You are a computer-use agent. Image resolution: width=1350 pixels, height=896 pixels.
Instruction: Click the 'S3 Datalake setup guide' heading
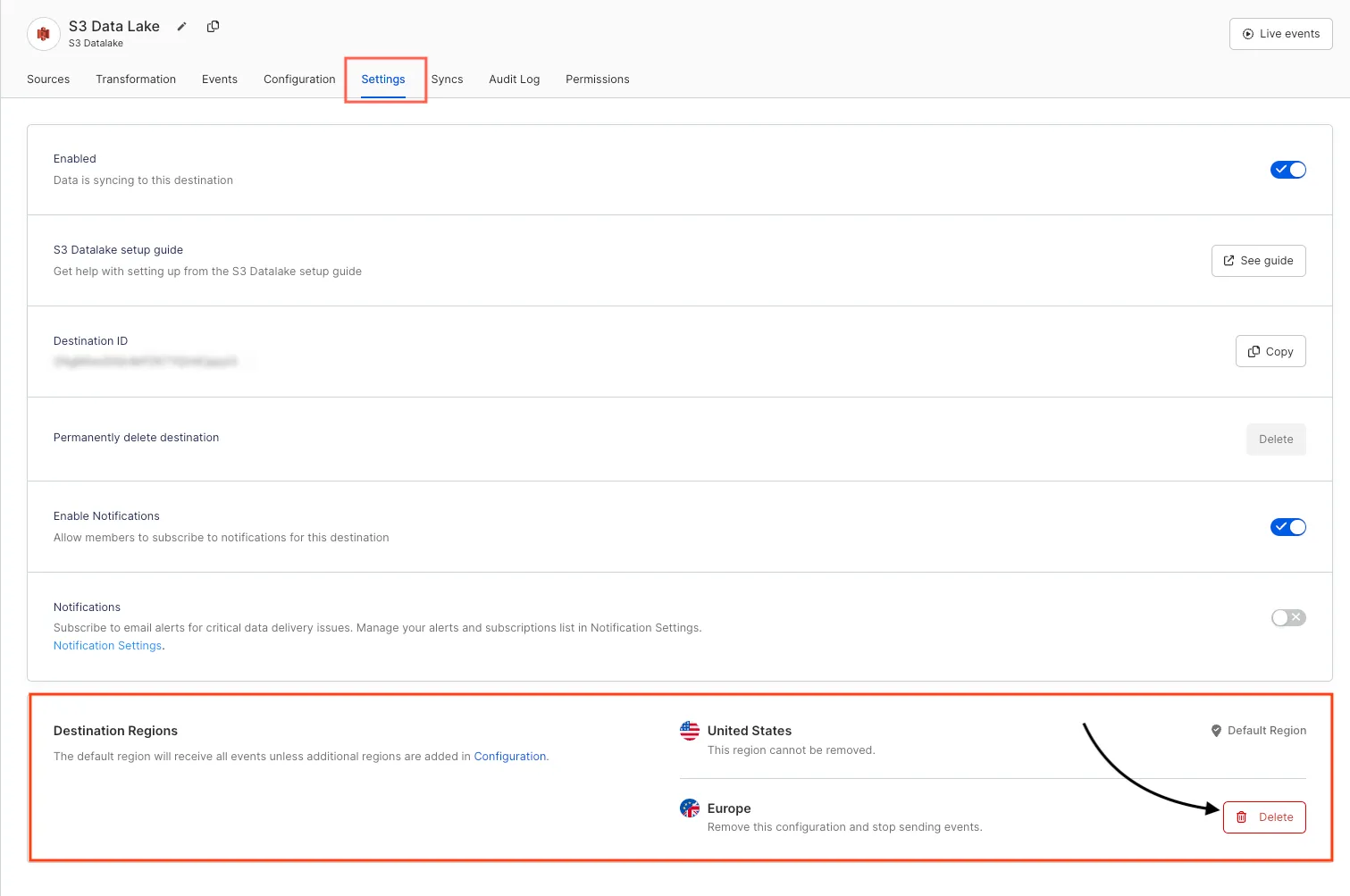coord(118,250)
